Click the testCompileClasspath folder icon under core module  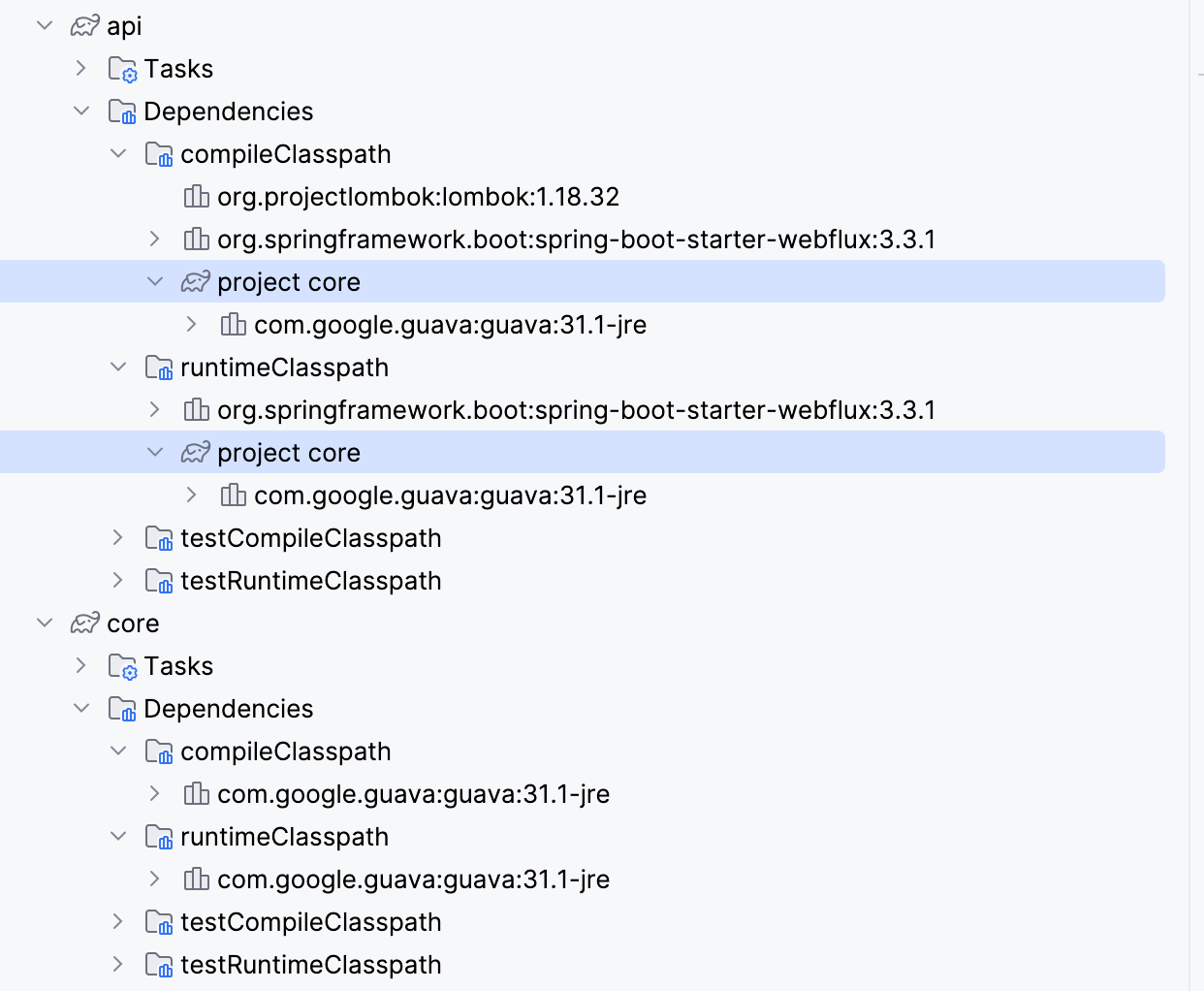[x=160, y=922]
